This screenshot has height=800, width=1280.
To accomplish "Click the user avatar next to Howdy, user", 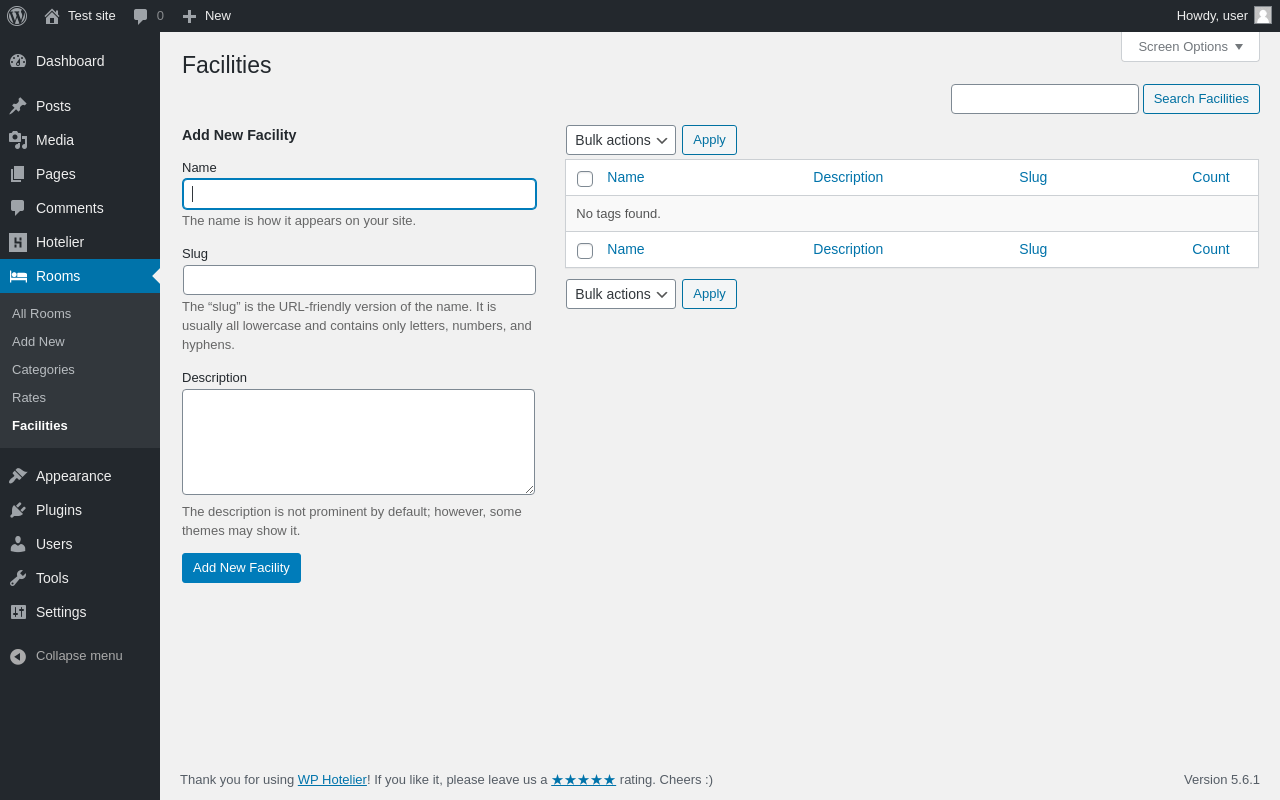I will [1263, 15].
